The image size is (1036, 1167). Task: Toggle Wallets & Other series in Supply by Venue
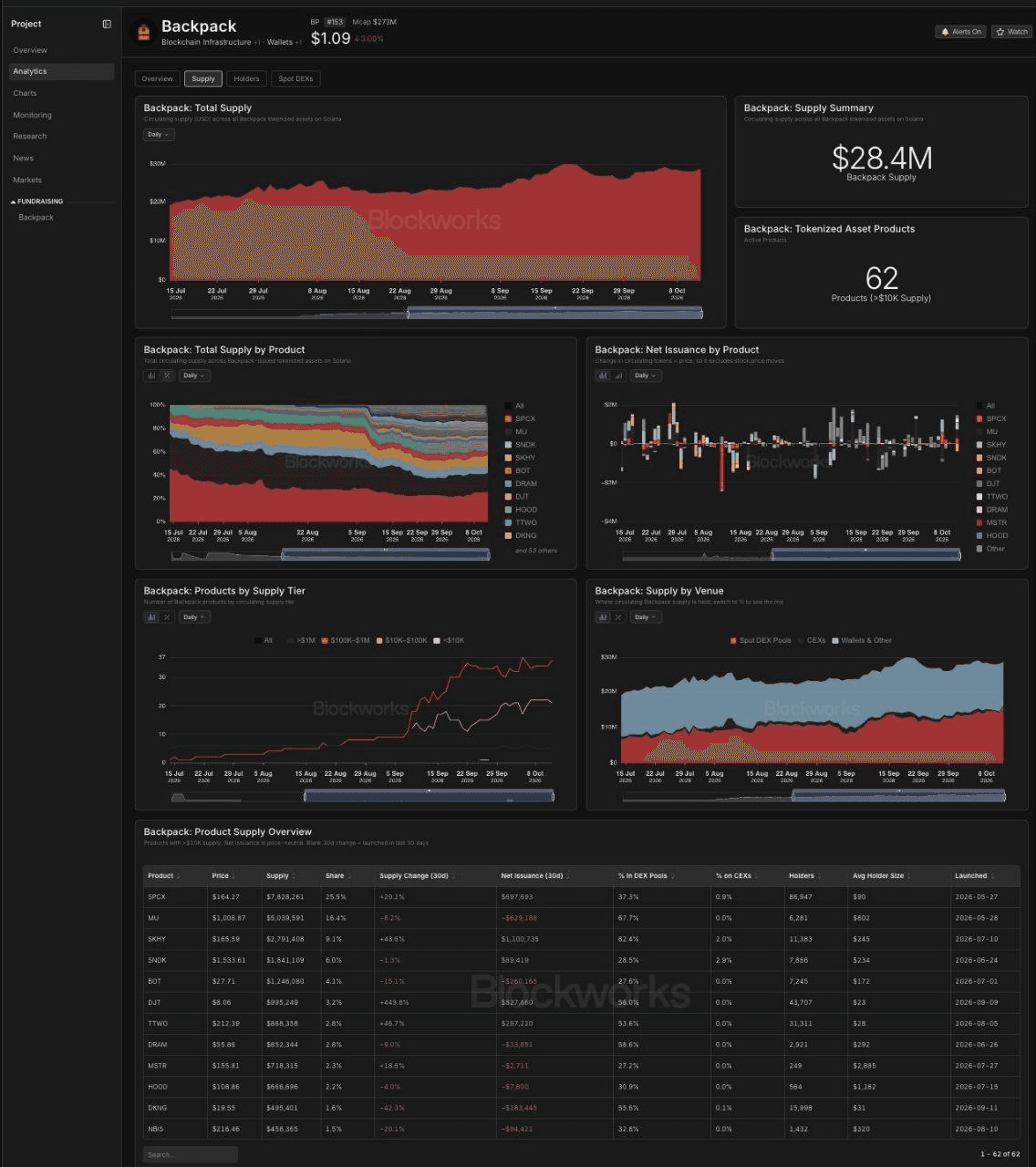point(862,641)
